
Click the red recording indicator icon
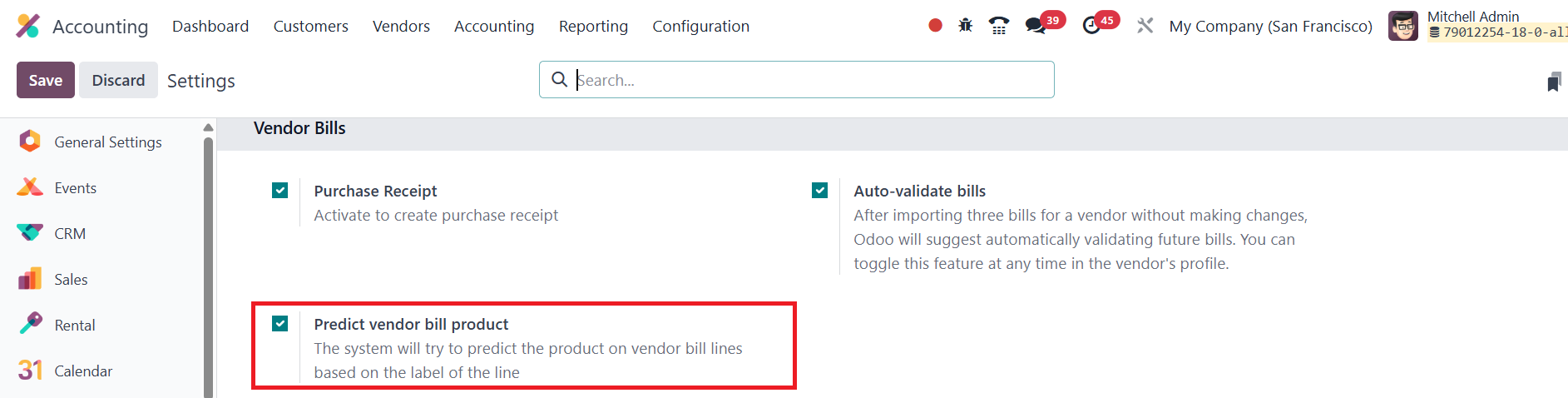coord(935,26)
